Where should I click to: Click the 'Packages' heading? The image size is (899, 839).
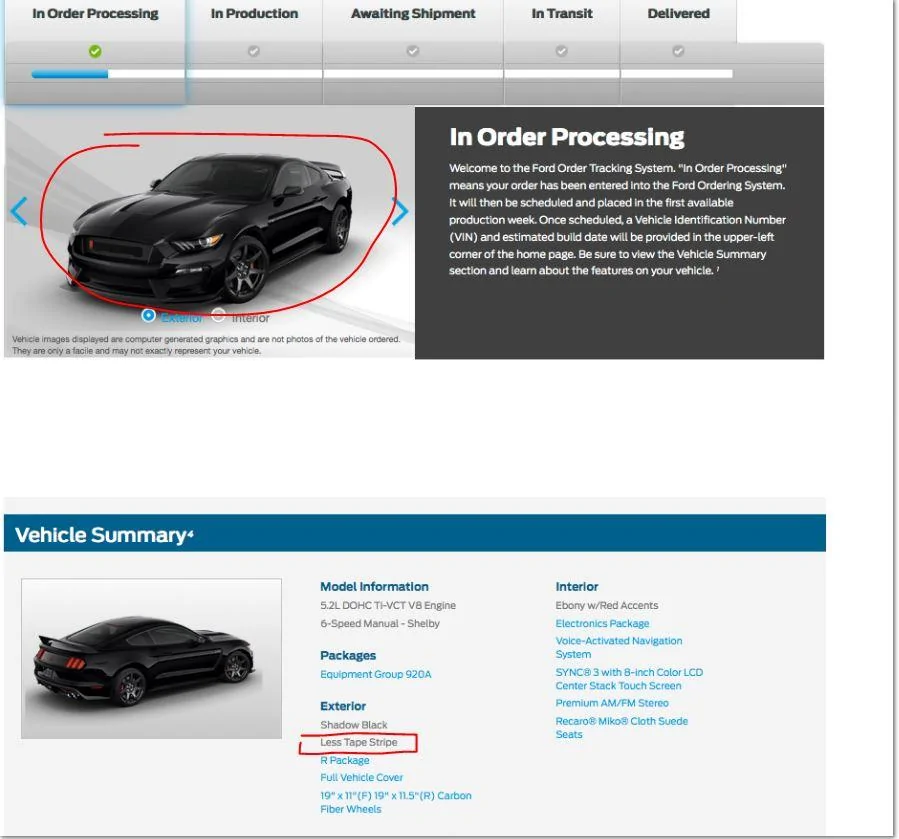(348, 655)
